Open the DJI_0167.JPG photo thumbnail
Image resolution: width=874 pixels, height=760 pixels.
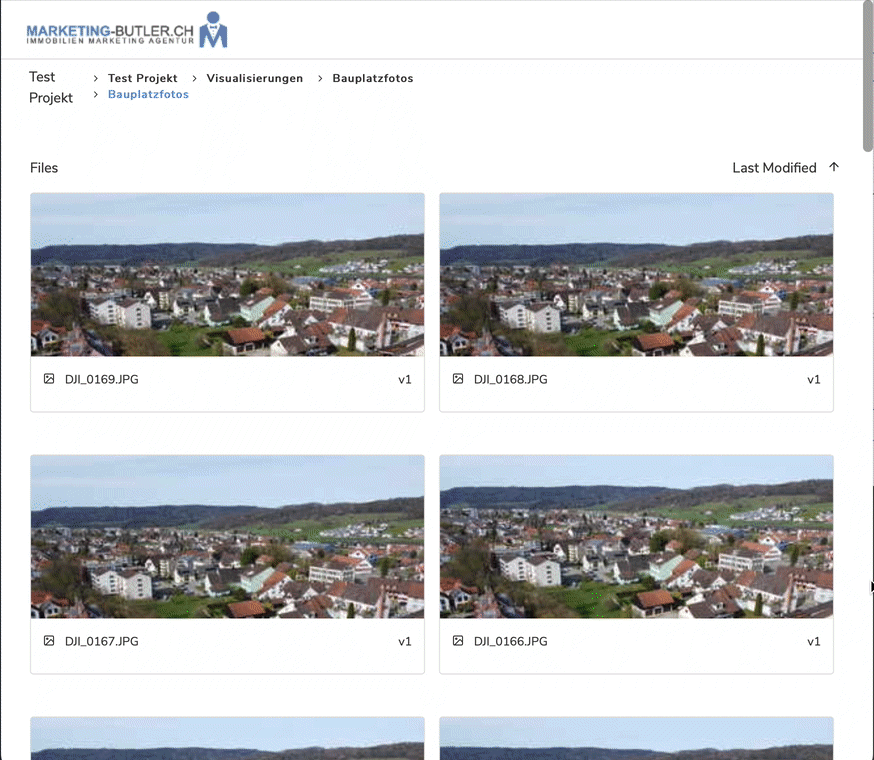(227, 537)
